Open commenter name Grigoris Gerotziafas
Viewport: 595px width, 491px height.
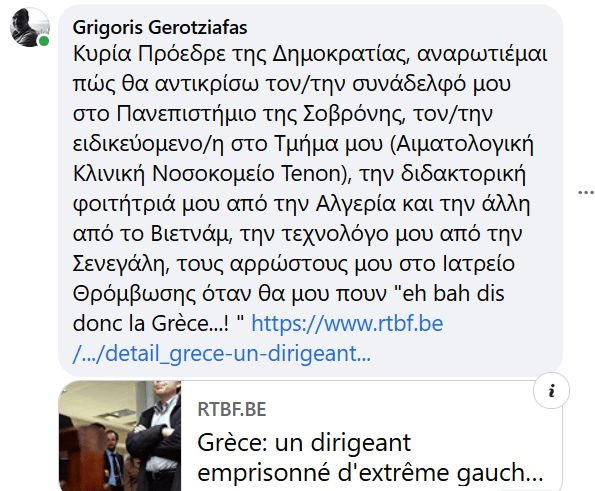tap(160, 28)
